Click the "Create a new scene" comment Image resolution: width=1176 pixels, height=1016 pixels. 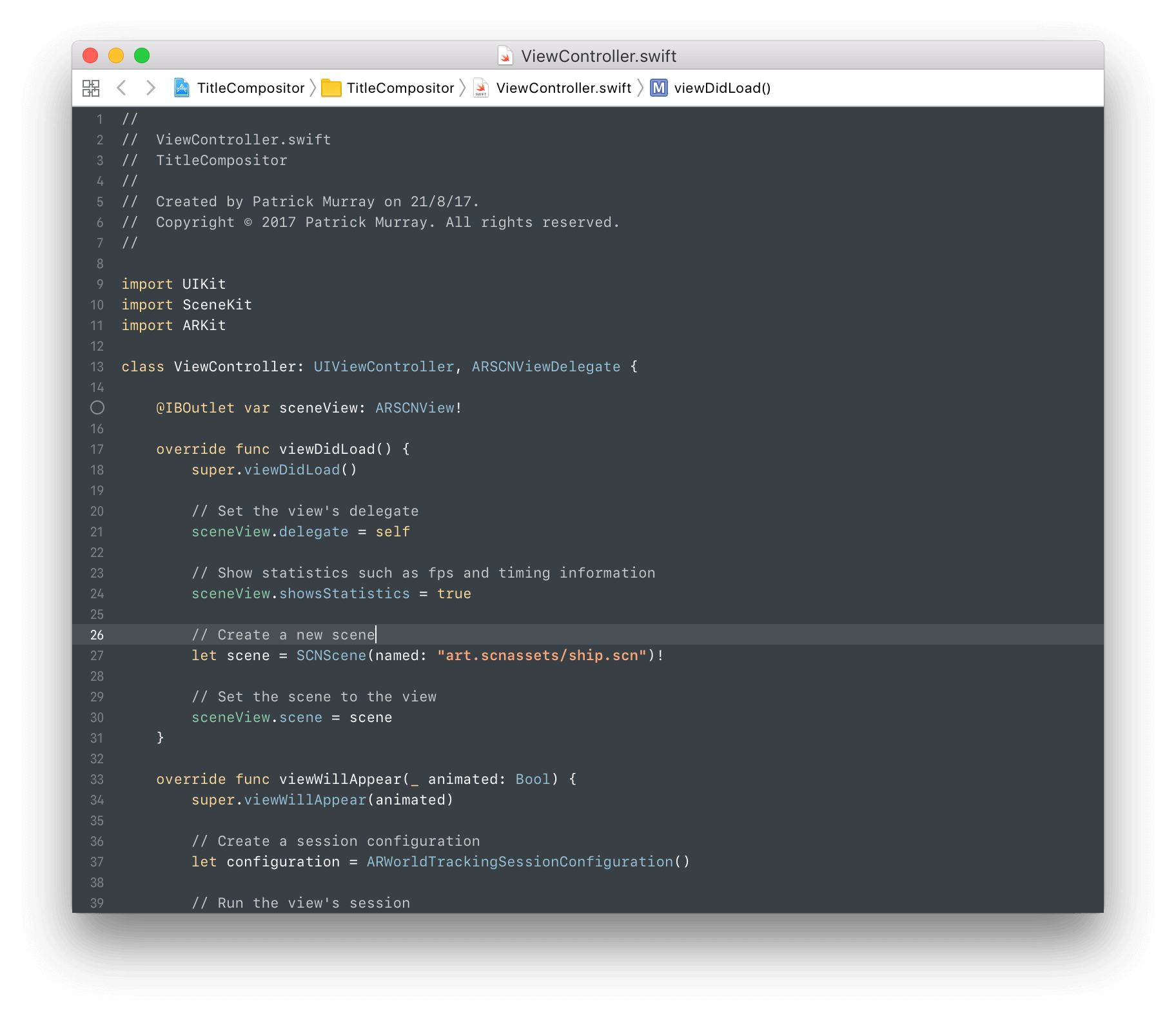(284, 635)
